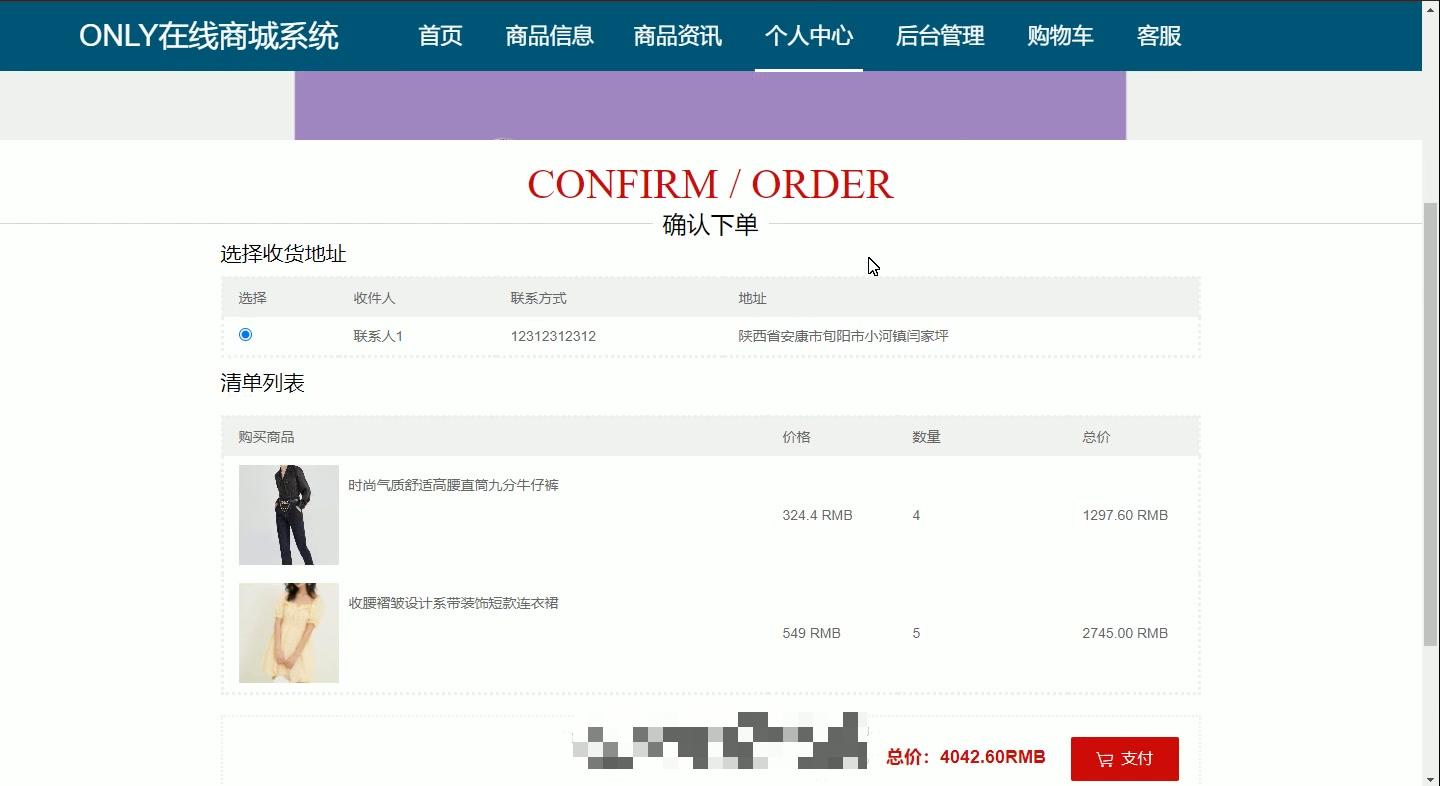This screenshot has height=786, width=1440.
Task: Click recipient name 联系人1
Action: (378, 336)
